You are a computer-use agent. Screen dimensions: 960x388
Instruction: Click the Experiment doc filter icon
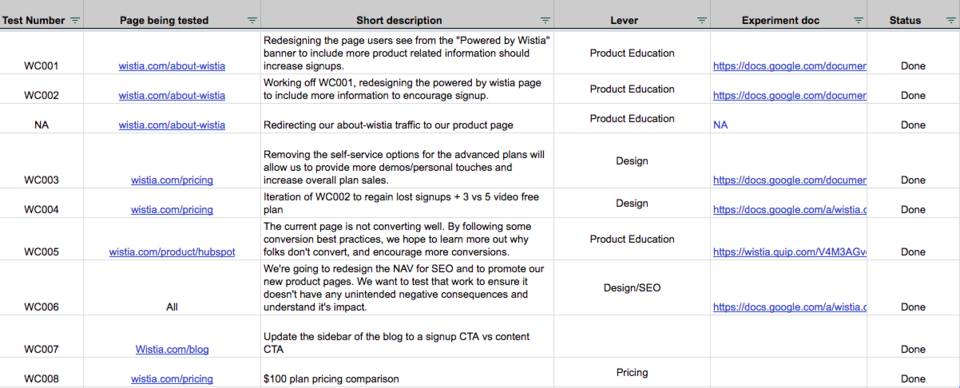pos(858,20)
